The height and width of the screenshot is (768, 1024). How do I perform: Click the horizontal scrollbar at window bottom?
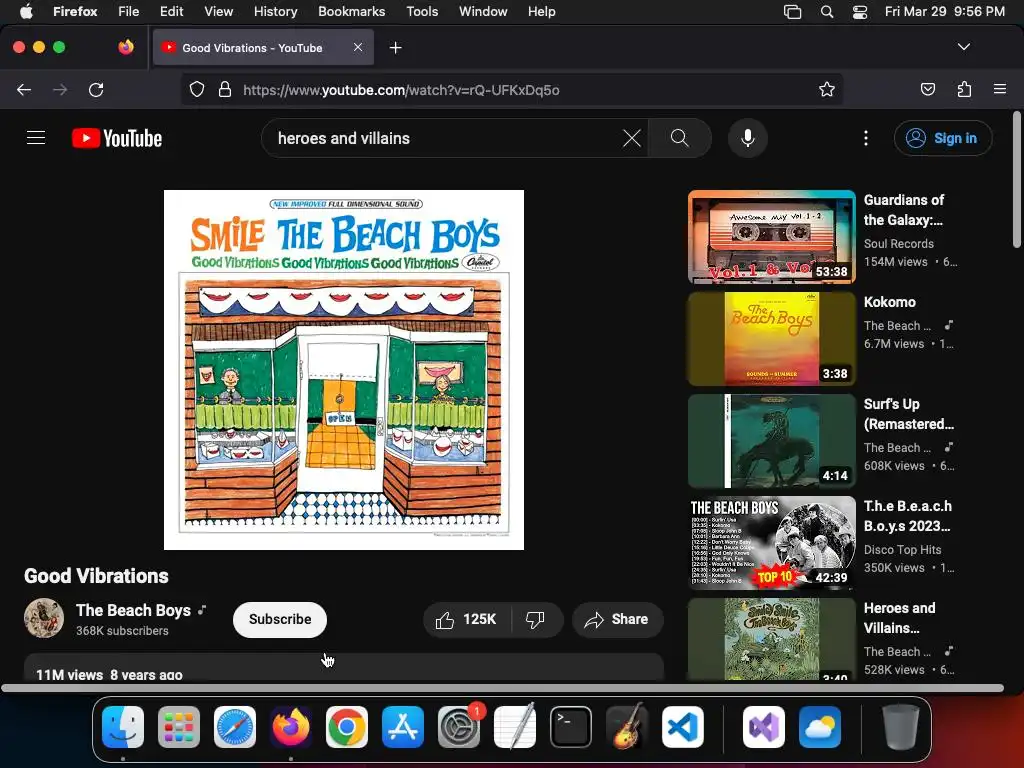pos(502,688)
